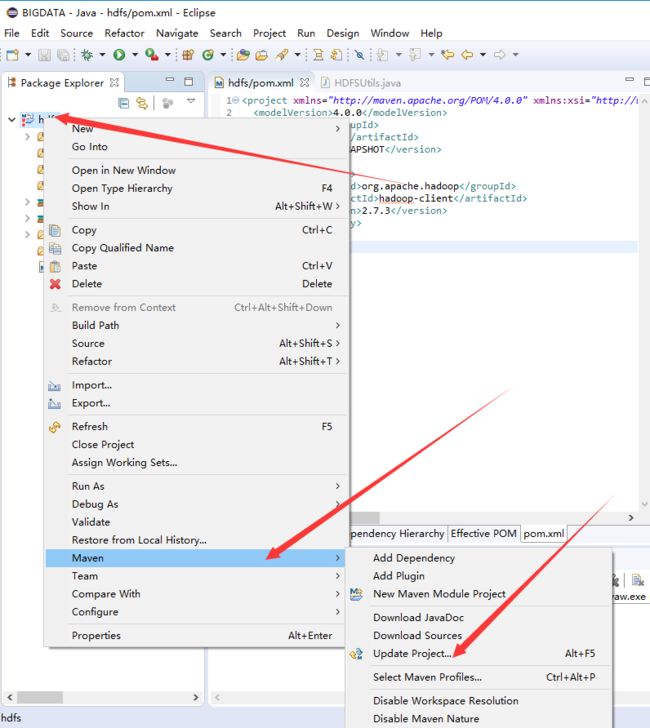The image size is (650, 728).
Task: Open the New wizard dropdown arrow
Action: [28, 55]
